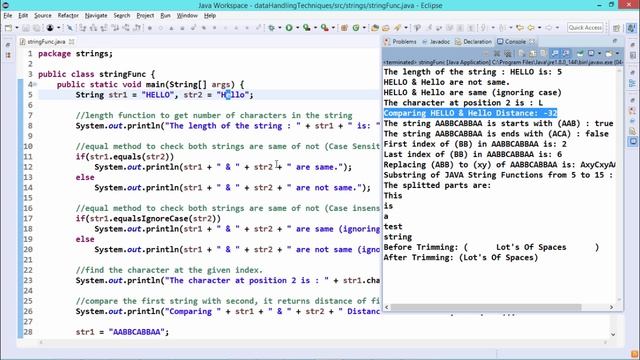Click the Save icon in toolbar
The image size is (640, 360).
coord(26,28)
